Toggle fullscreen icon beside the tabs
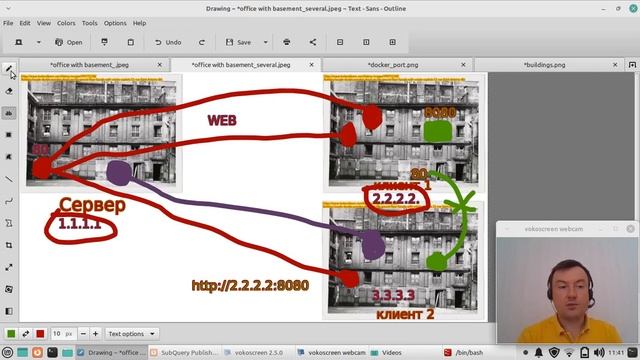 (632, 64)
